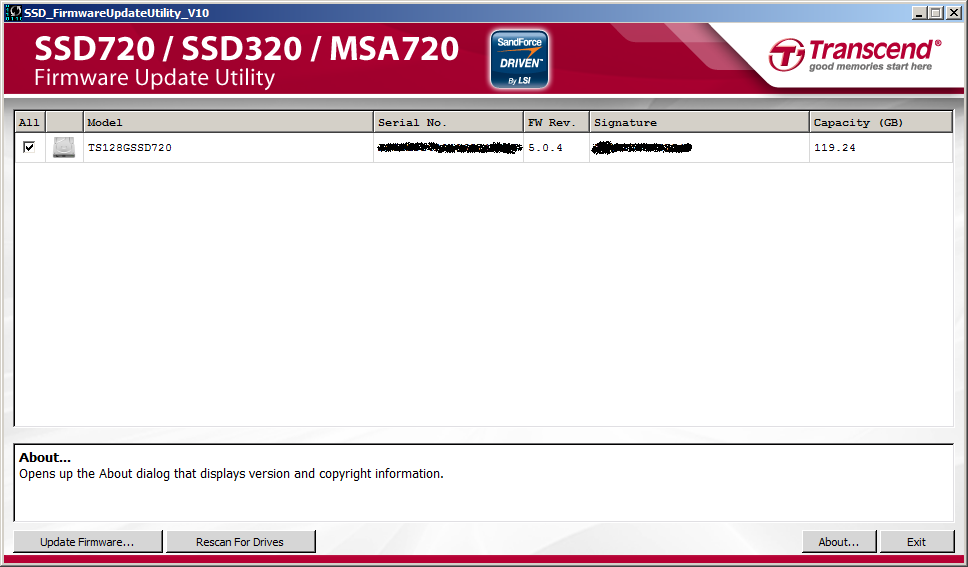Close the SSD_FirmwareUpdateUtility_V10 window
Screen dimensions: 968x567
click(x=953, y=12)
